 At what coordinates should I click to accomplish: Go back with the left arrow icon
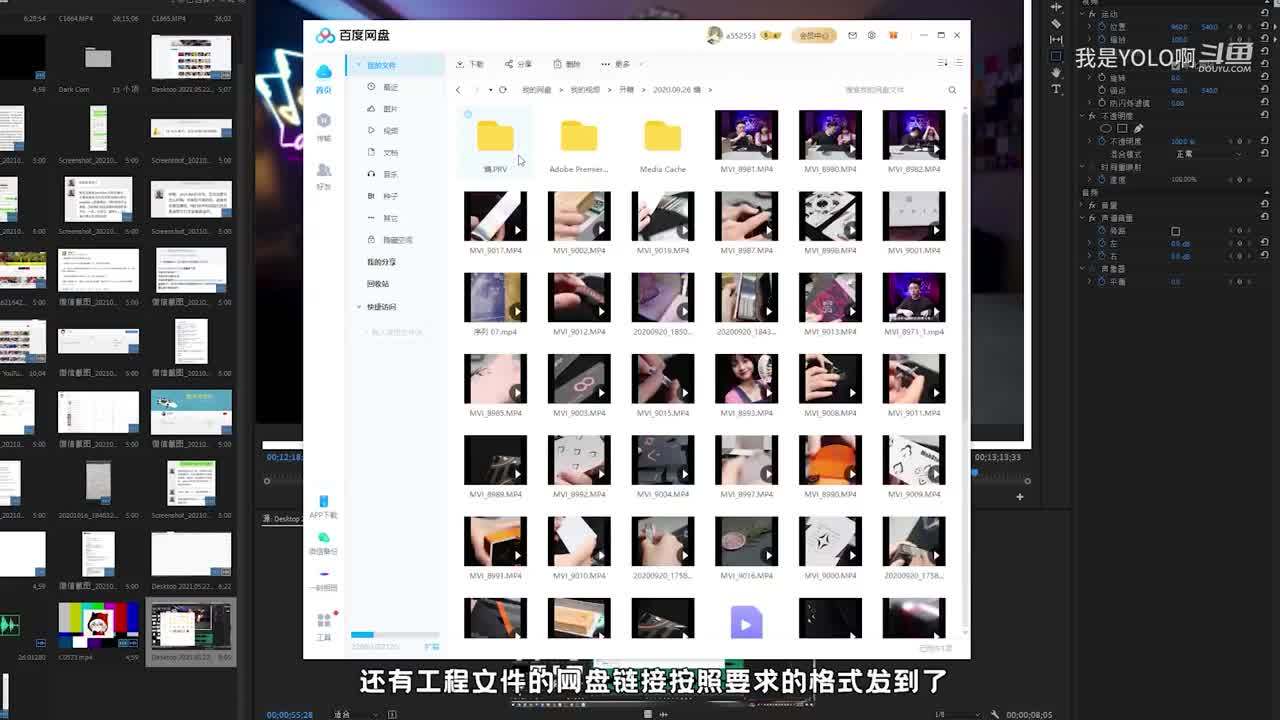pyautogui.click(x=458, y=90)
